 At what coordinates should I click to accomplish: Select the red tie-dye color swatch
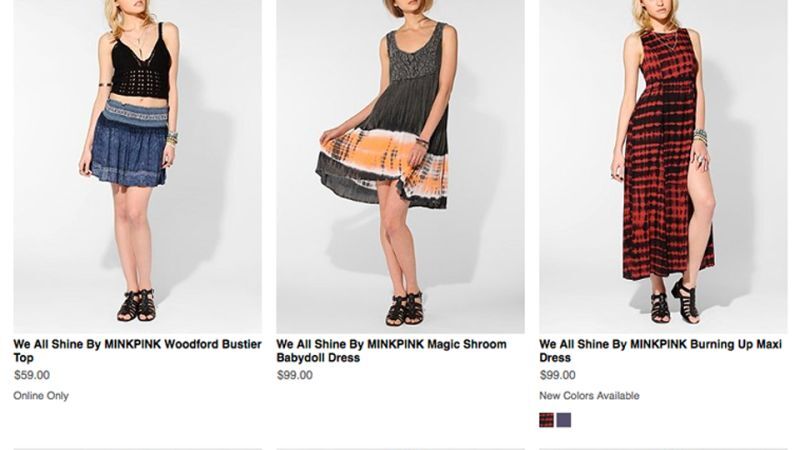tap(546, 420)
